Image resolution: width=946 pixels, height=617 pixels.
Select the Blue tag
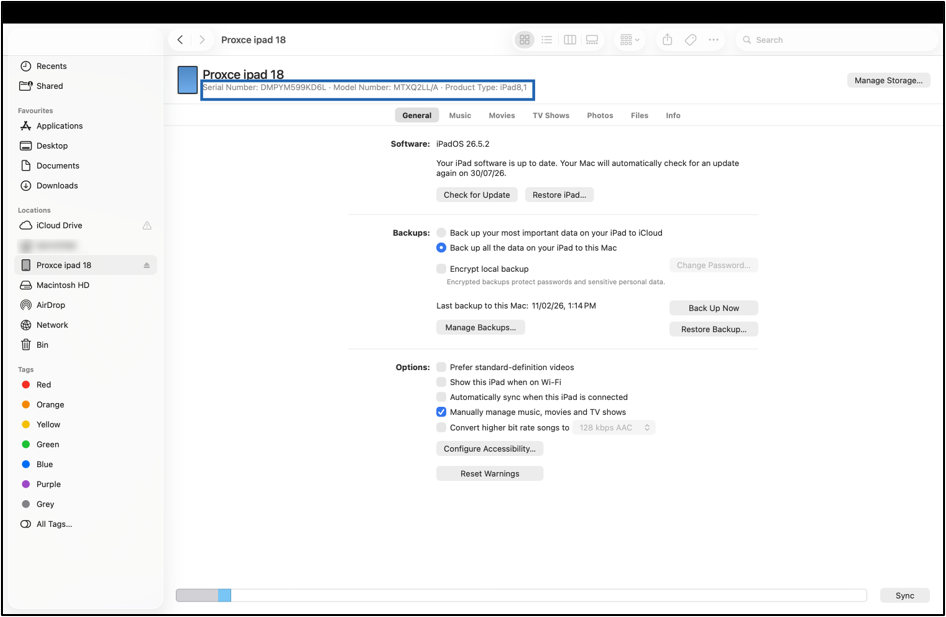click(85, 464)
